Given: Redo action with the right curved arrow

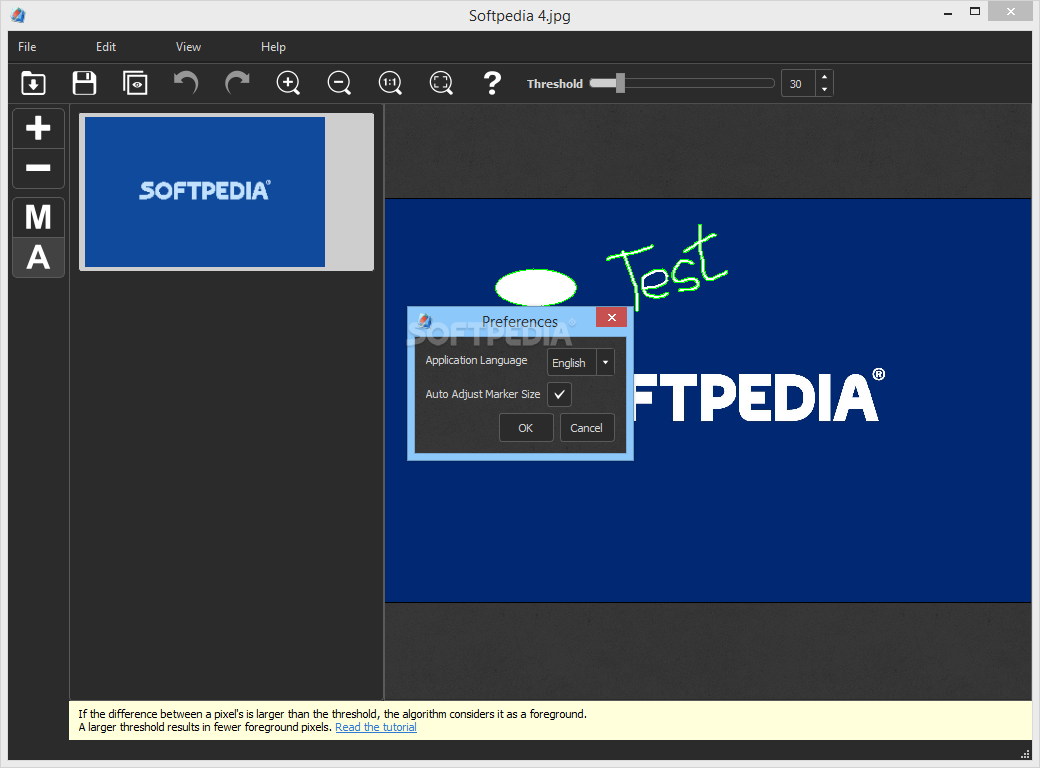Looking at the screenshot, I should point(237,84).
